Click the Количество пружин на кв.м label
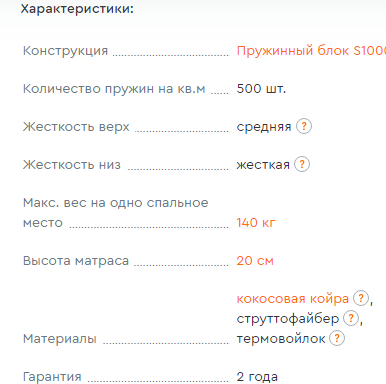The image size is (386, 384). [x=114, y=89]
